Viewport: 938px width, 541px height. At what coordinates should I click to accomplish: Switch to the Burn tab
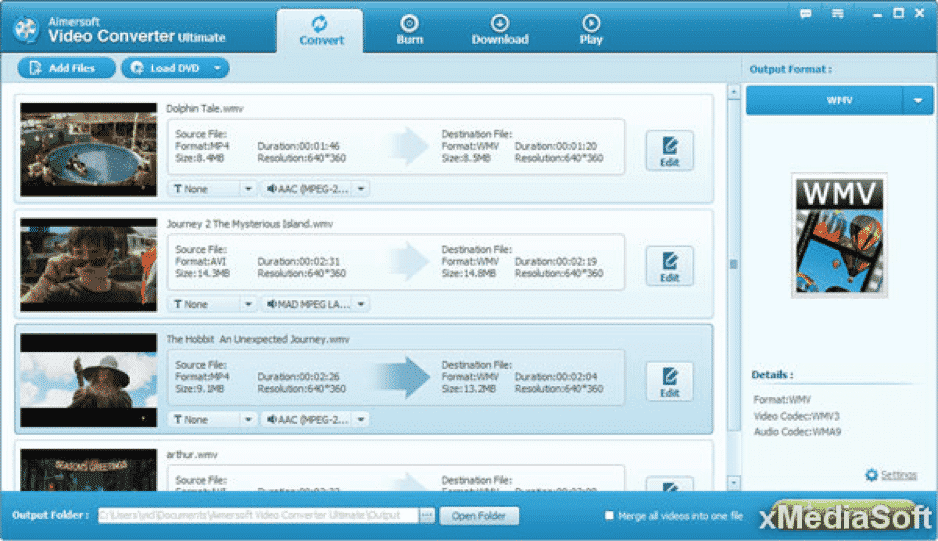pos(410,31)
